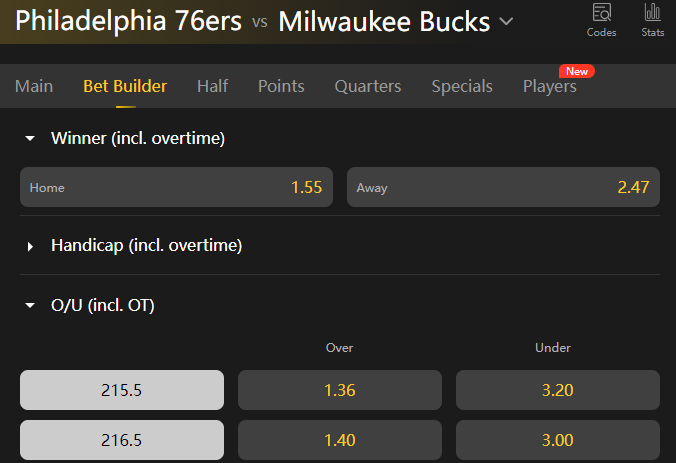Select Under 215.5 at odds 3.20
The height and width of the screenshot is (463, 676).
tap(558, 390)
